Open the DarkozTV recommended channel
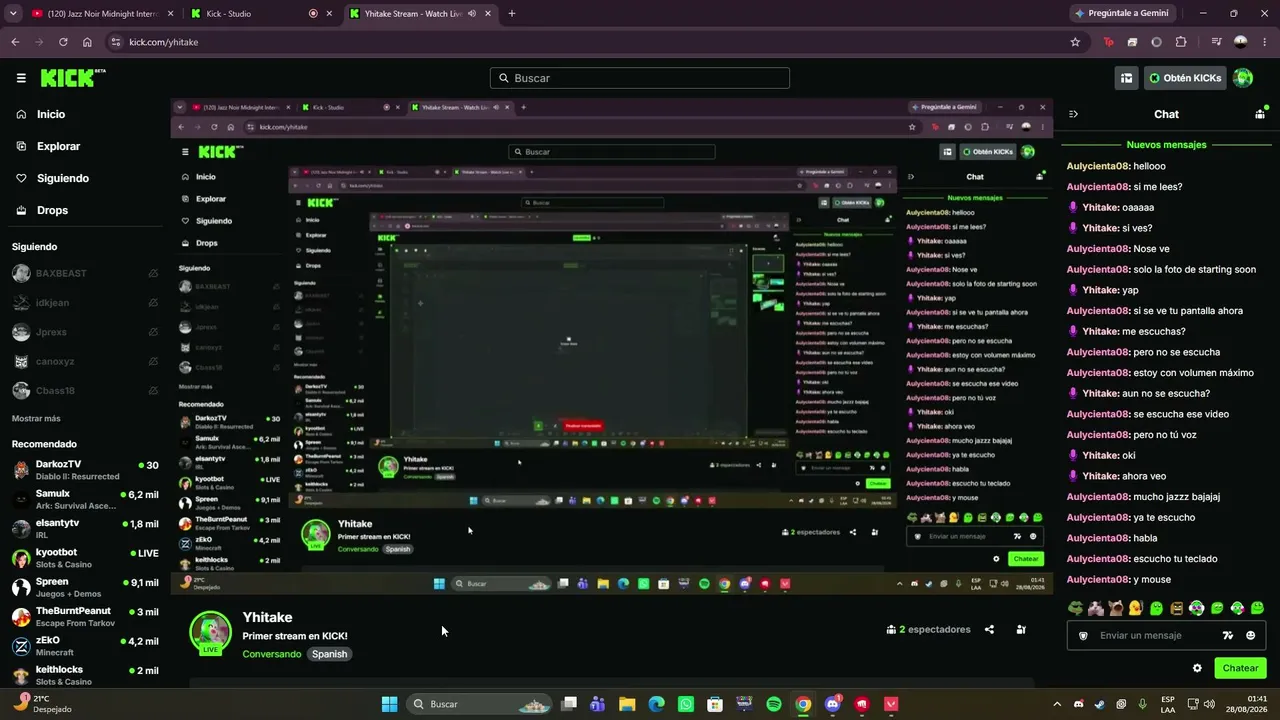The width and height of the screenshot is (1280, 720). tap(85, 470)
